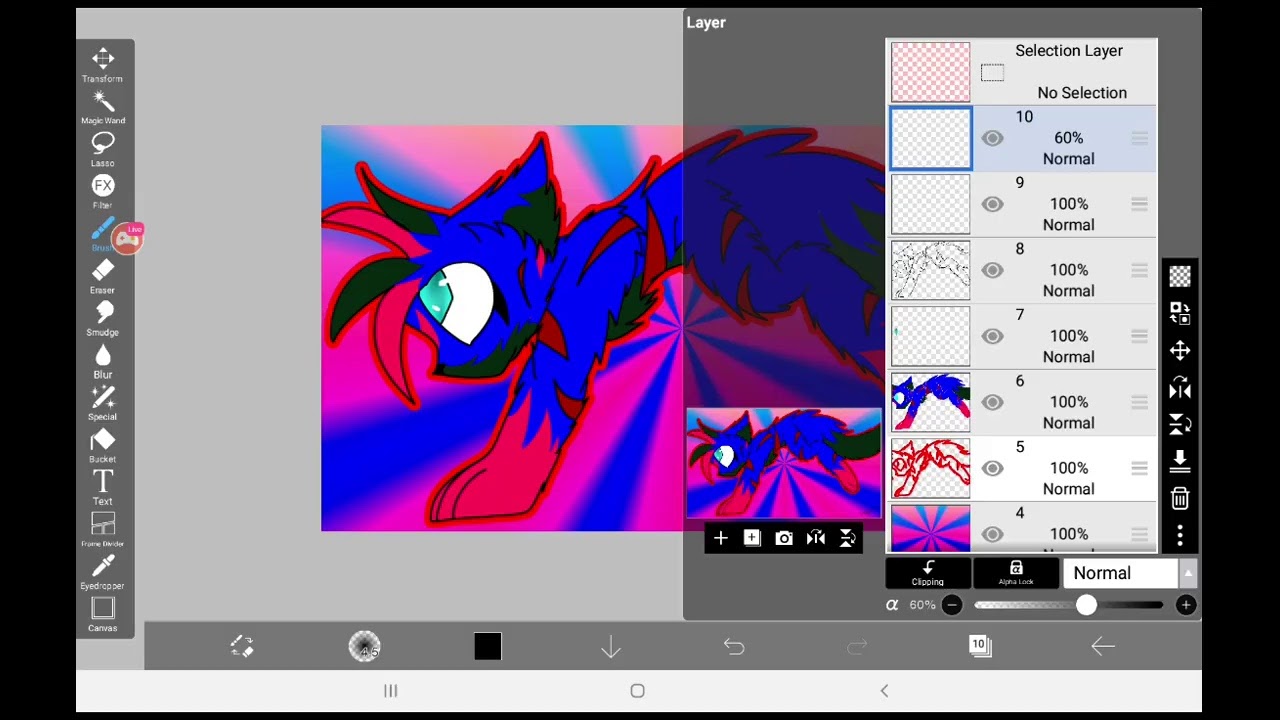Select the Eraser tool
This screenshot has height=720, width=1280.
103,276
